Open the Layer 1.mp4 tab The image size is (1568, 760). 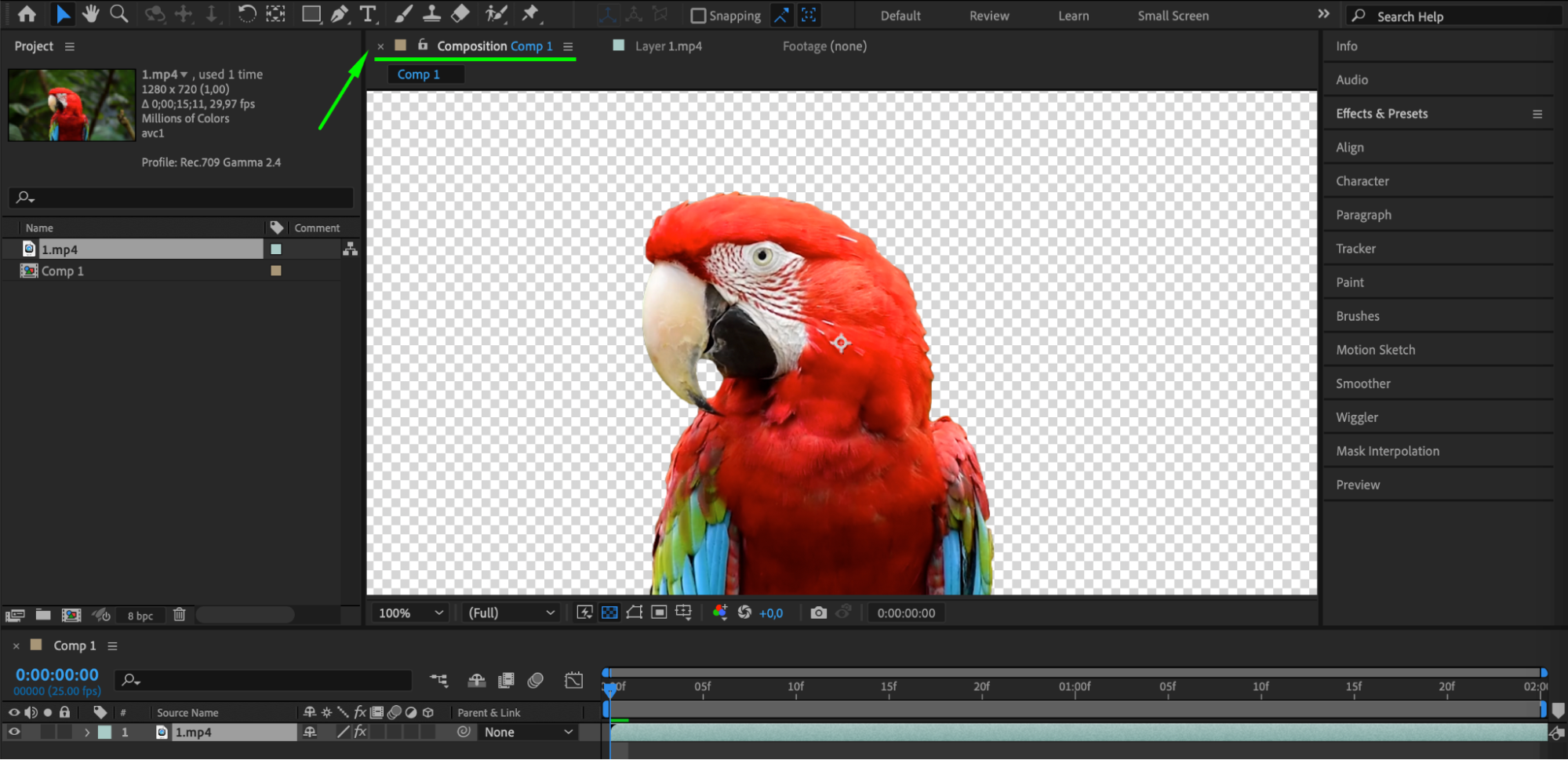click(668, 46)
